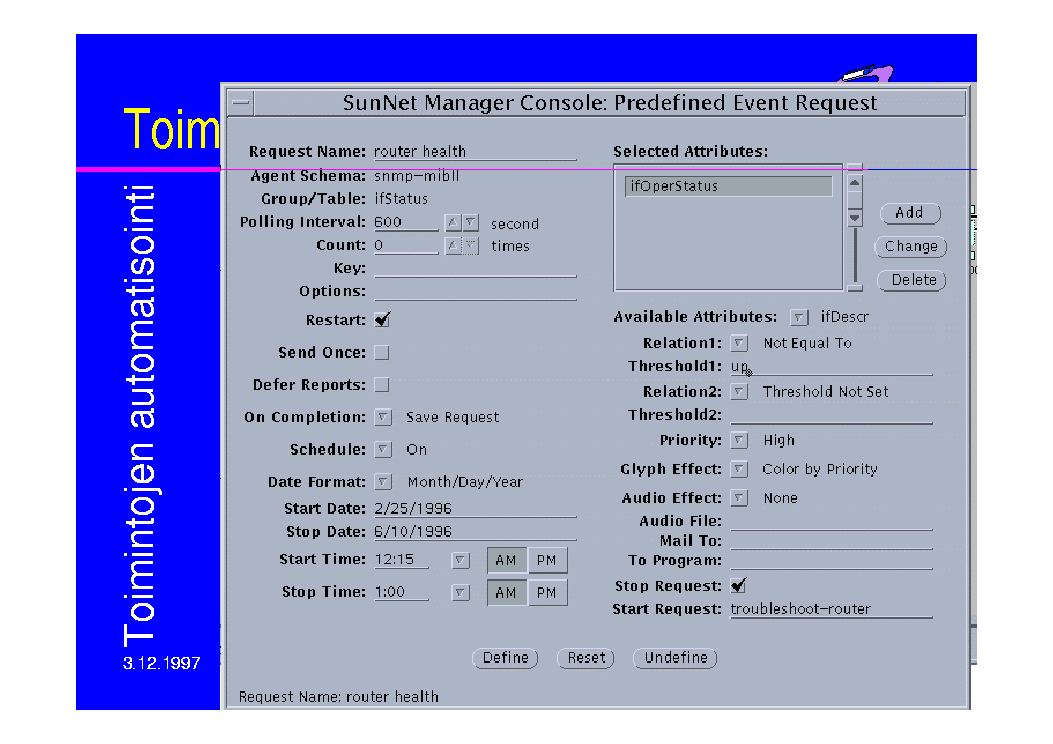Click the Mail To input field
The image size is (1053, 744).
[x=831, y=541]
